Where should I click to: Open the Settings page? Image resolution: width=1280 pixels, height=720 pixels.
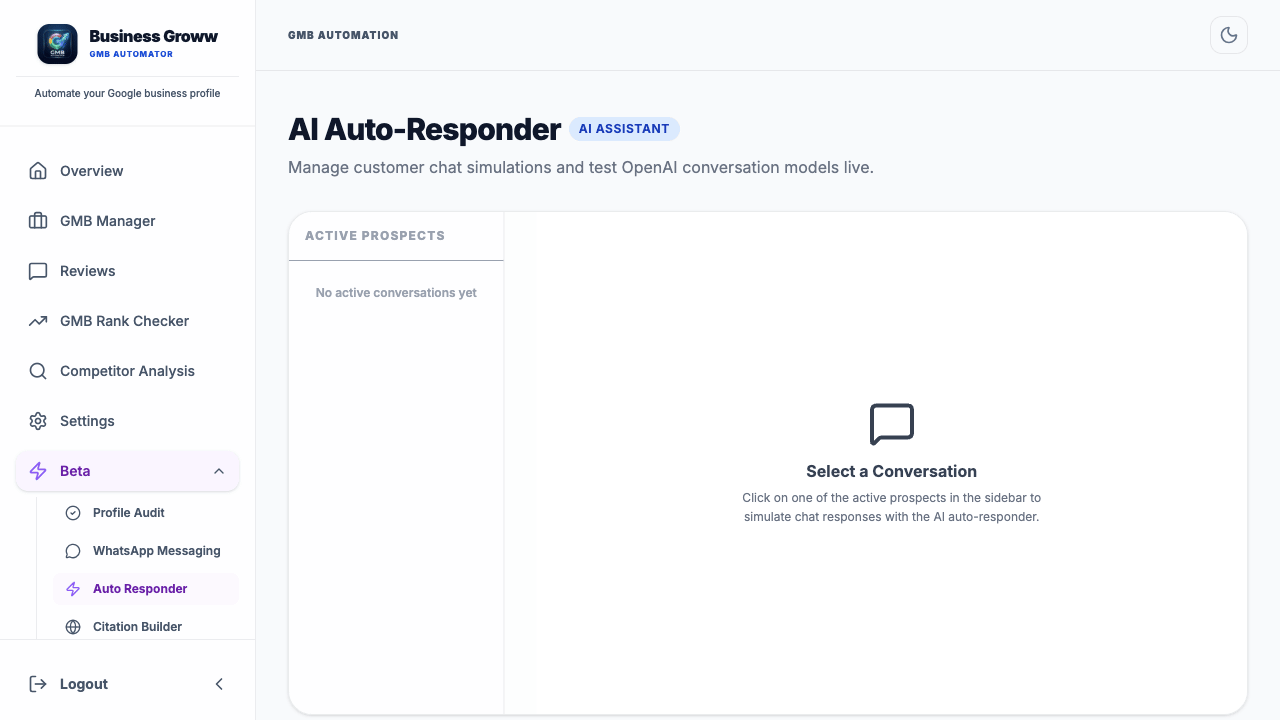click(127, 421)
